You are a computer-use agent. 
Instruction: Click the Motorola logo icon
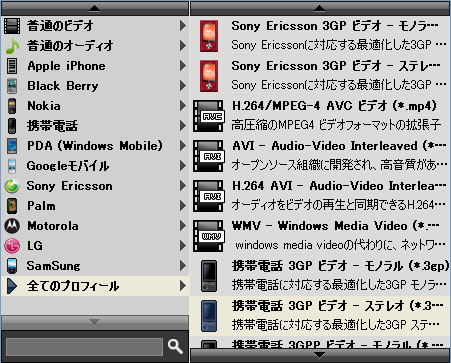12,226
